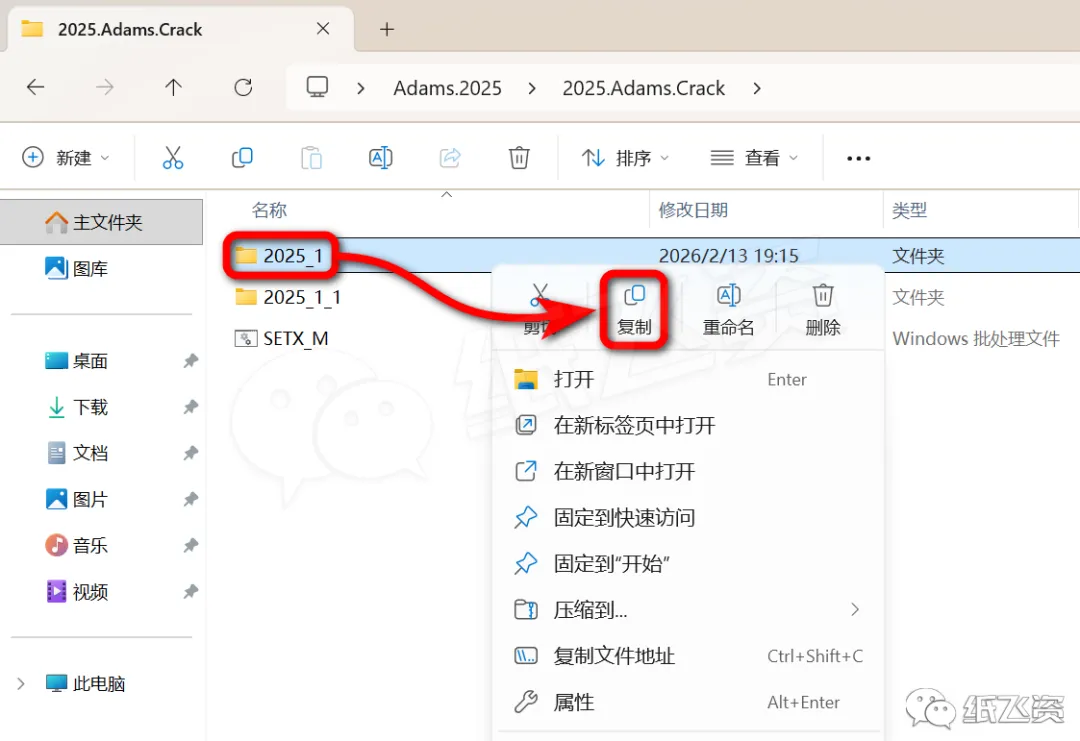Screen dimensions: 1080x741
Task: Choose 固定到快速访问 from context menu
Action: 688,517
